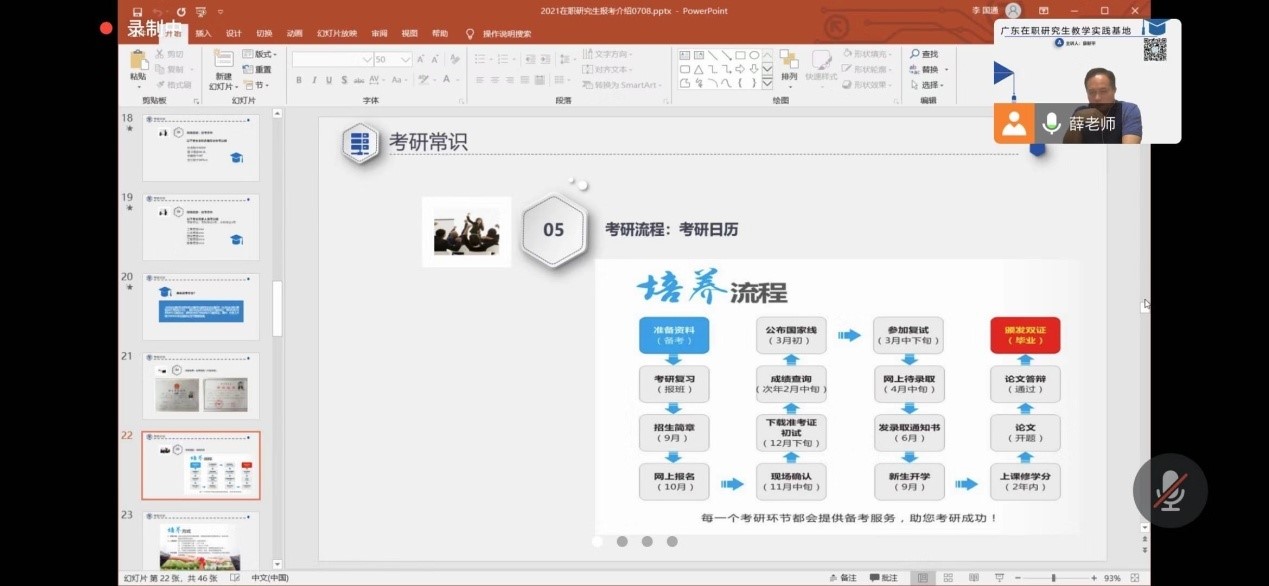1269x586 pixels.
Task: Select the oval shape in shapes gallery
Action: pos(754,55)
